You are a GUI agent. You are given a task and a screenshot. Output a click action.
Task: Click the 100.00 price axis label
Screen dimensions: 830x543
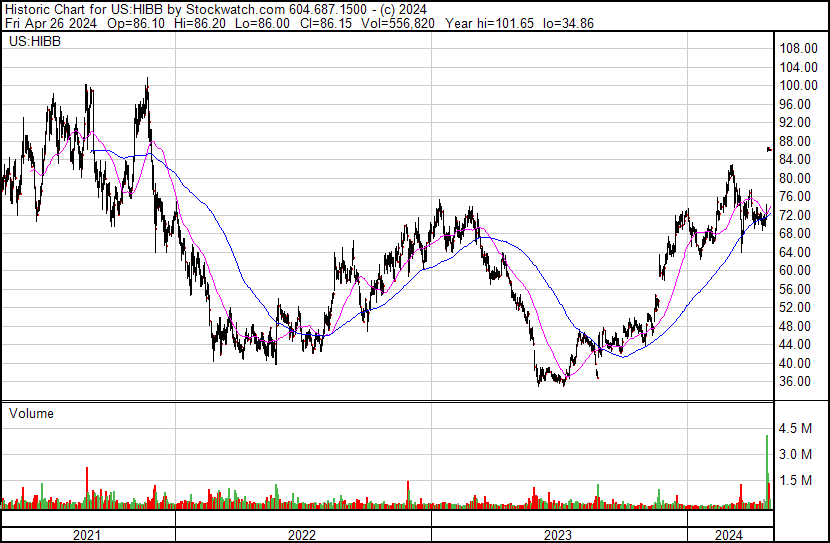798,86
